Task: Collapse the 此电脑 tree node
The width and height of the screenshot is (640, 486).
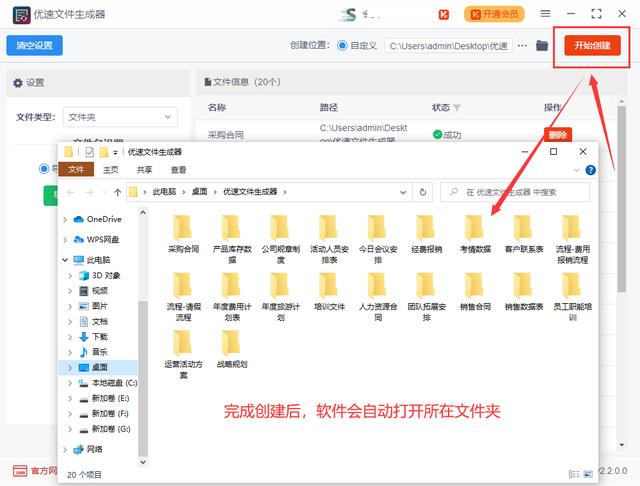Action: pyautogui.click(x=65, y=260)
